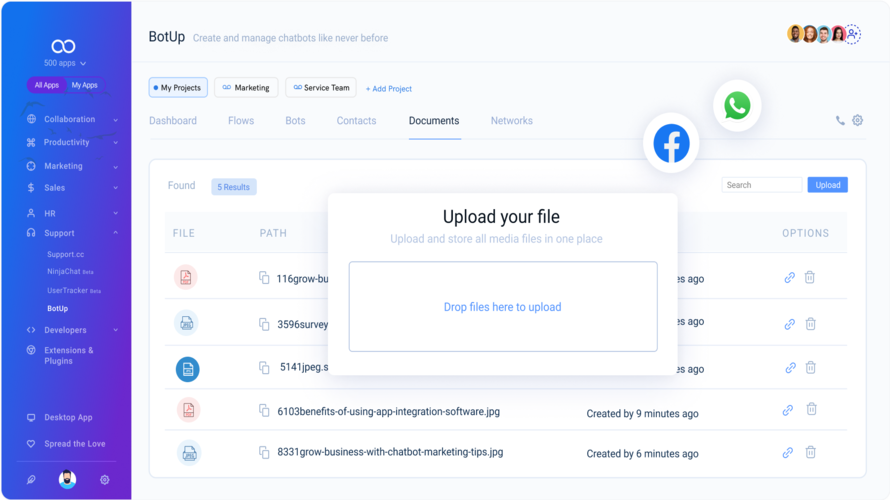Copy path of 116grow-bu file

point(264,278)
